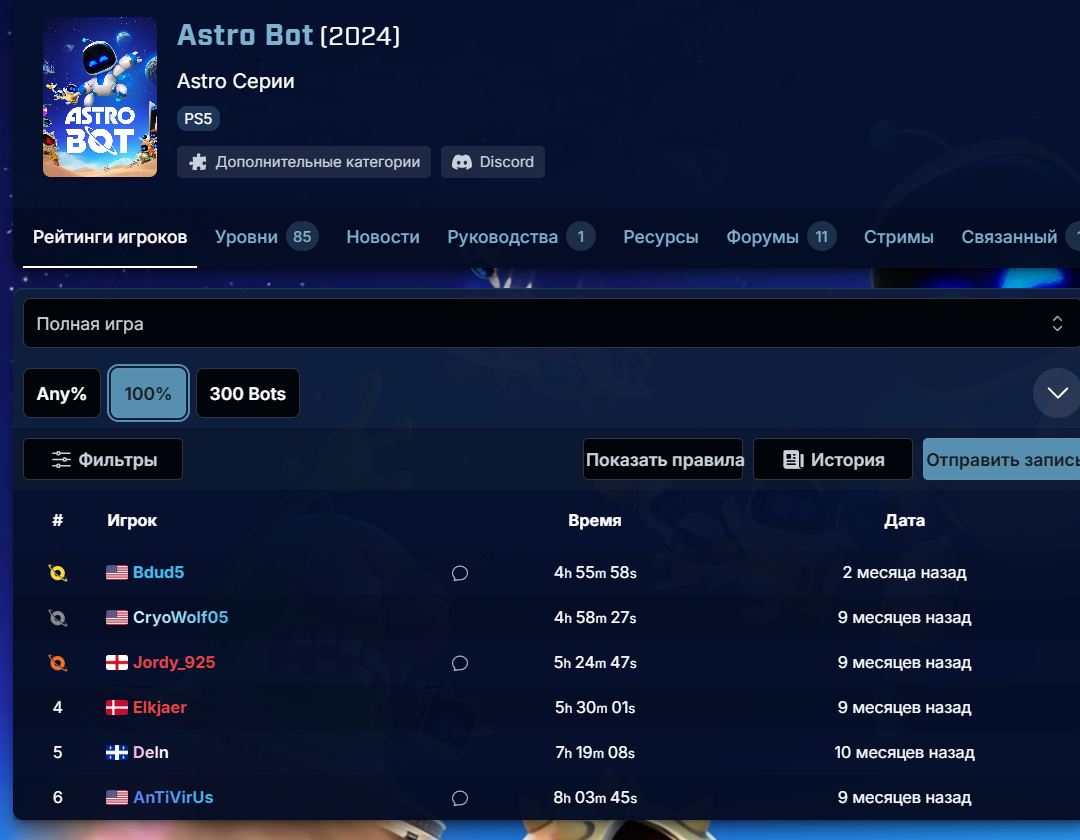Click the Время column header

click(x=595, y=521)
